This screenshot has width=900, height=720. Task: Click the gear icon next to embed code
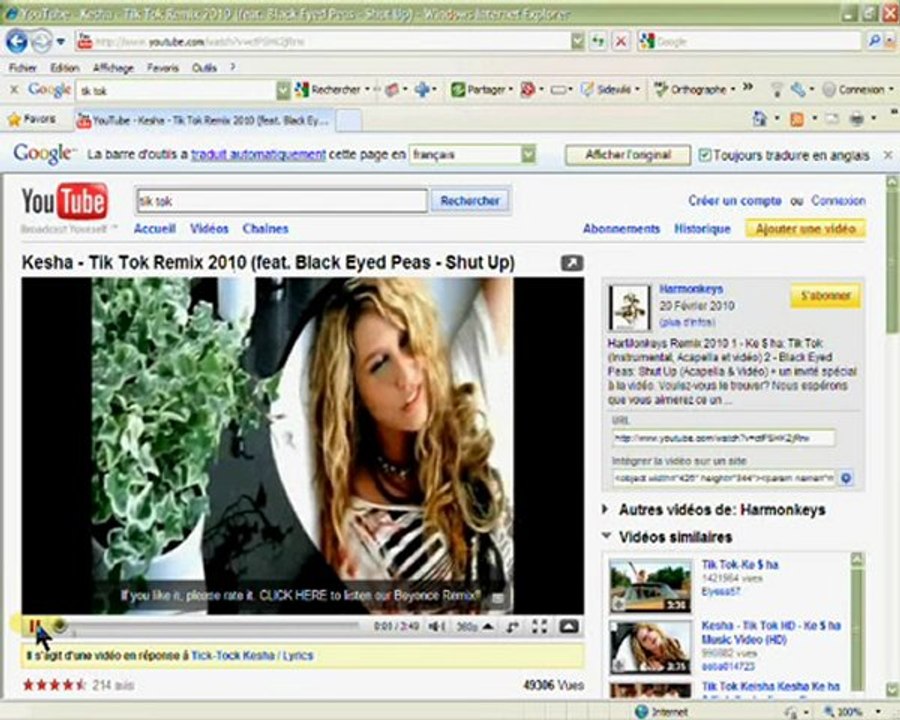[x=846, y=478]
